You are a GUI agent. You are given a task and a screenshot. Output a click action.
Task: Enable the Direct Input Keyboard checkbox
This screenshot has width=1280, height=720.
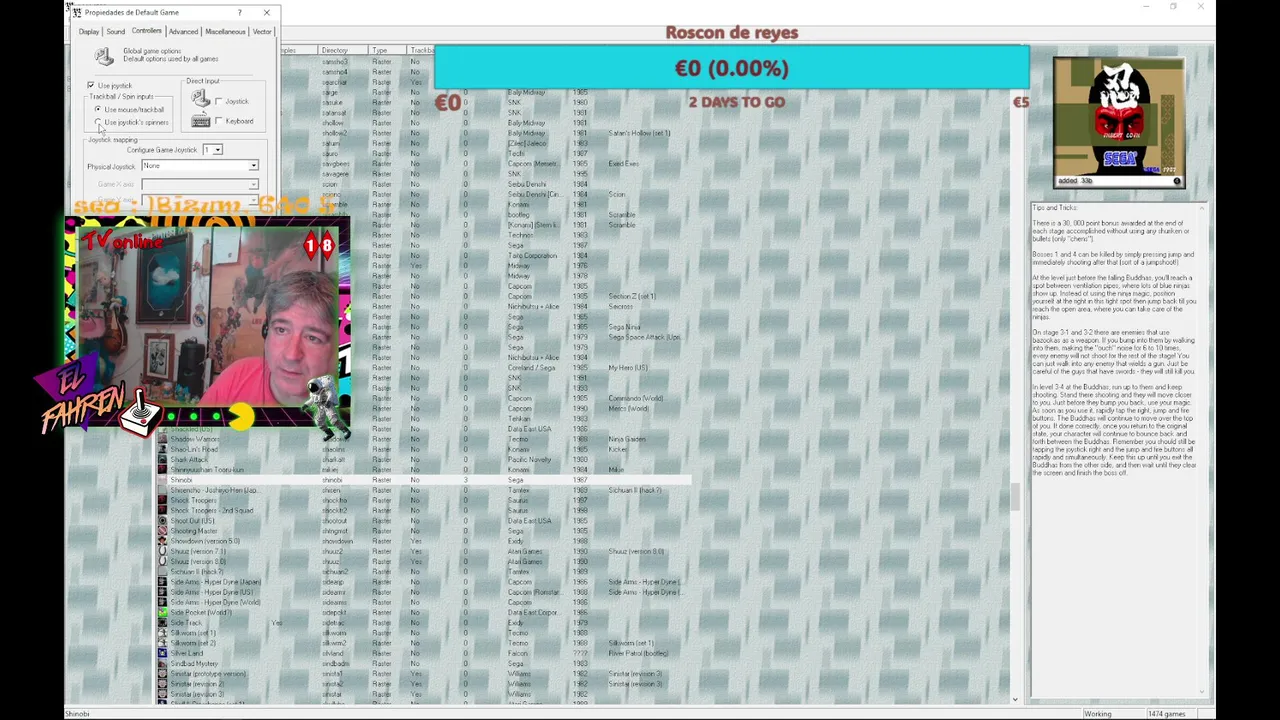pyautogui.click(x=219, y=121)
